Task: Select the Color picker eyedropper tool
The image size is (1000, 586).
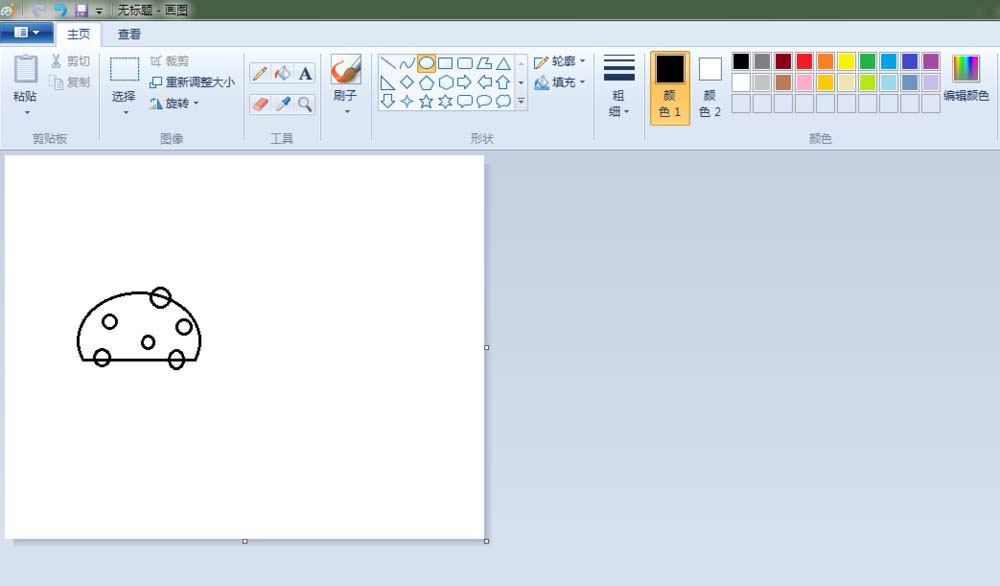Action: click(283, 104)
